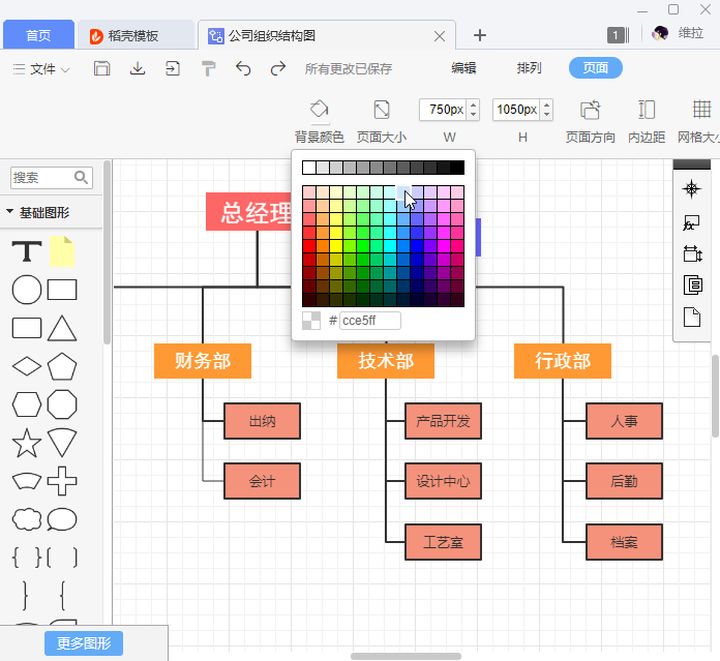This screenshot has width=720, height=661.
Task: Click the blank page icon in right panel
Action: pyautogui.click(x=692, y=317)
